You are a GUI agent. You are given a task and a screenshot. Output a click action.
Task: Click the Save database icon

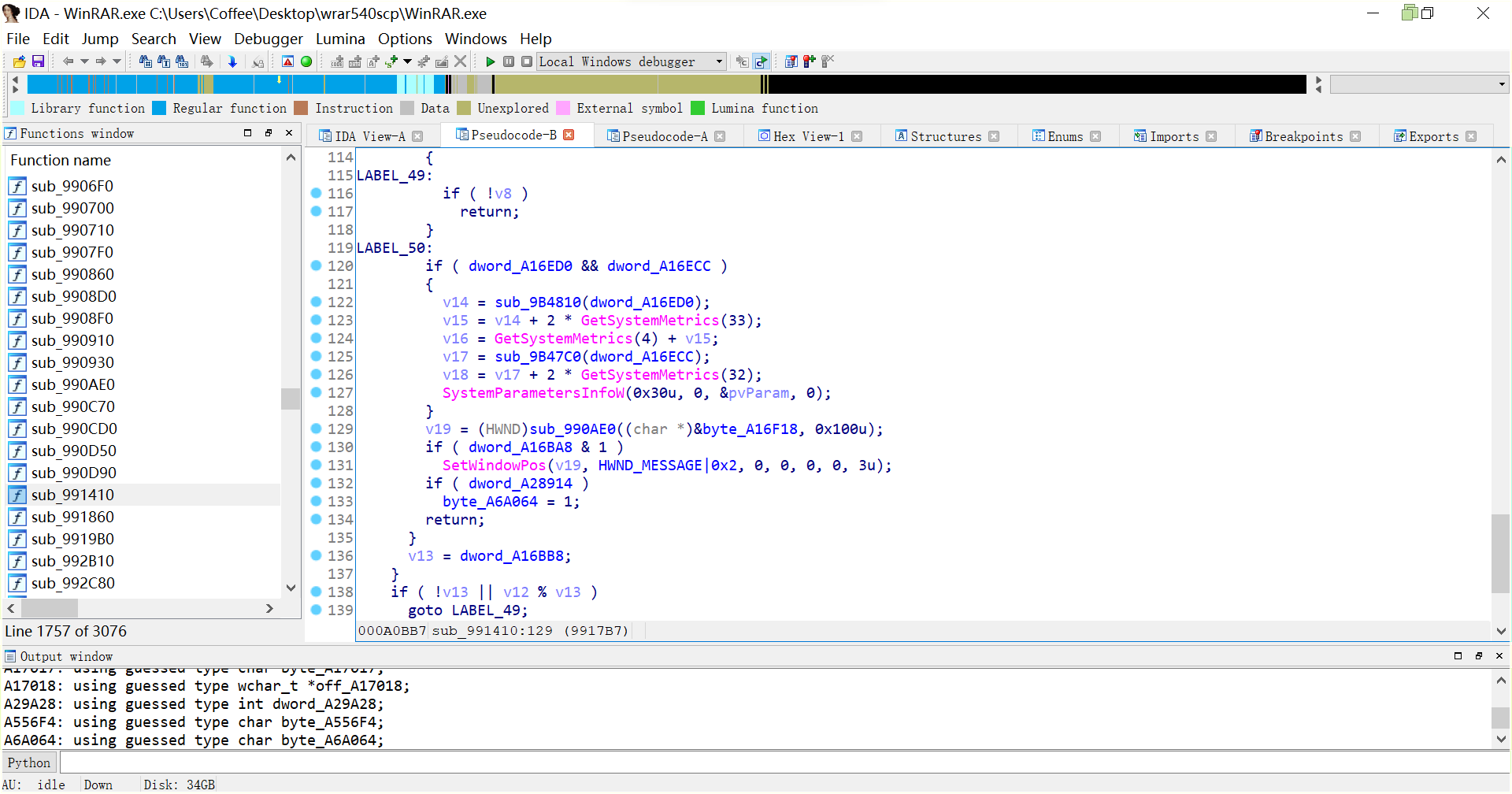[38, 61]
